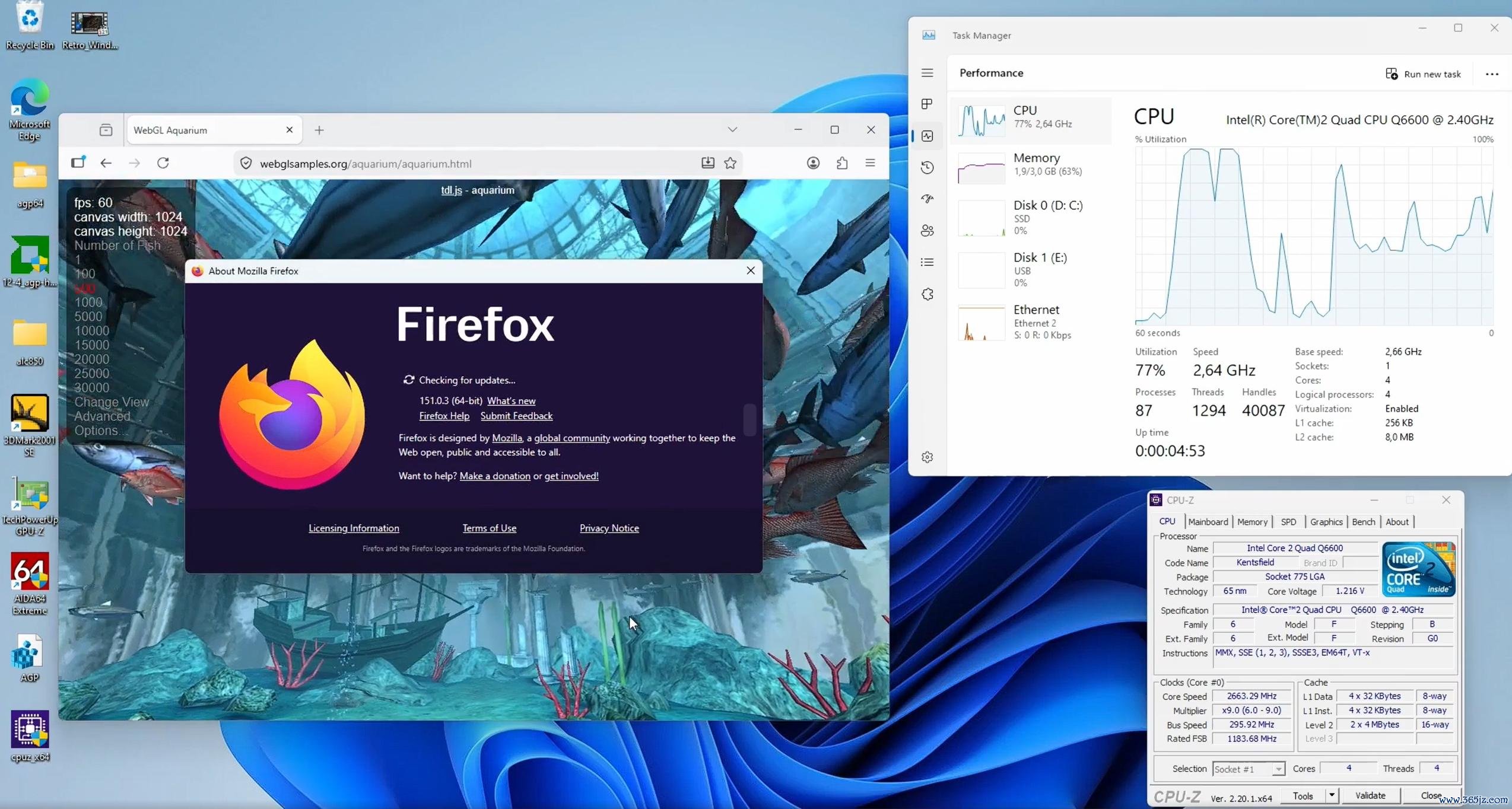Open Task Manager App history icon
Viewport: 1512px width, 809px height.
[x=927, y=168]
